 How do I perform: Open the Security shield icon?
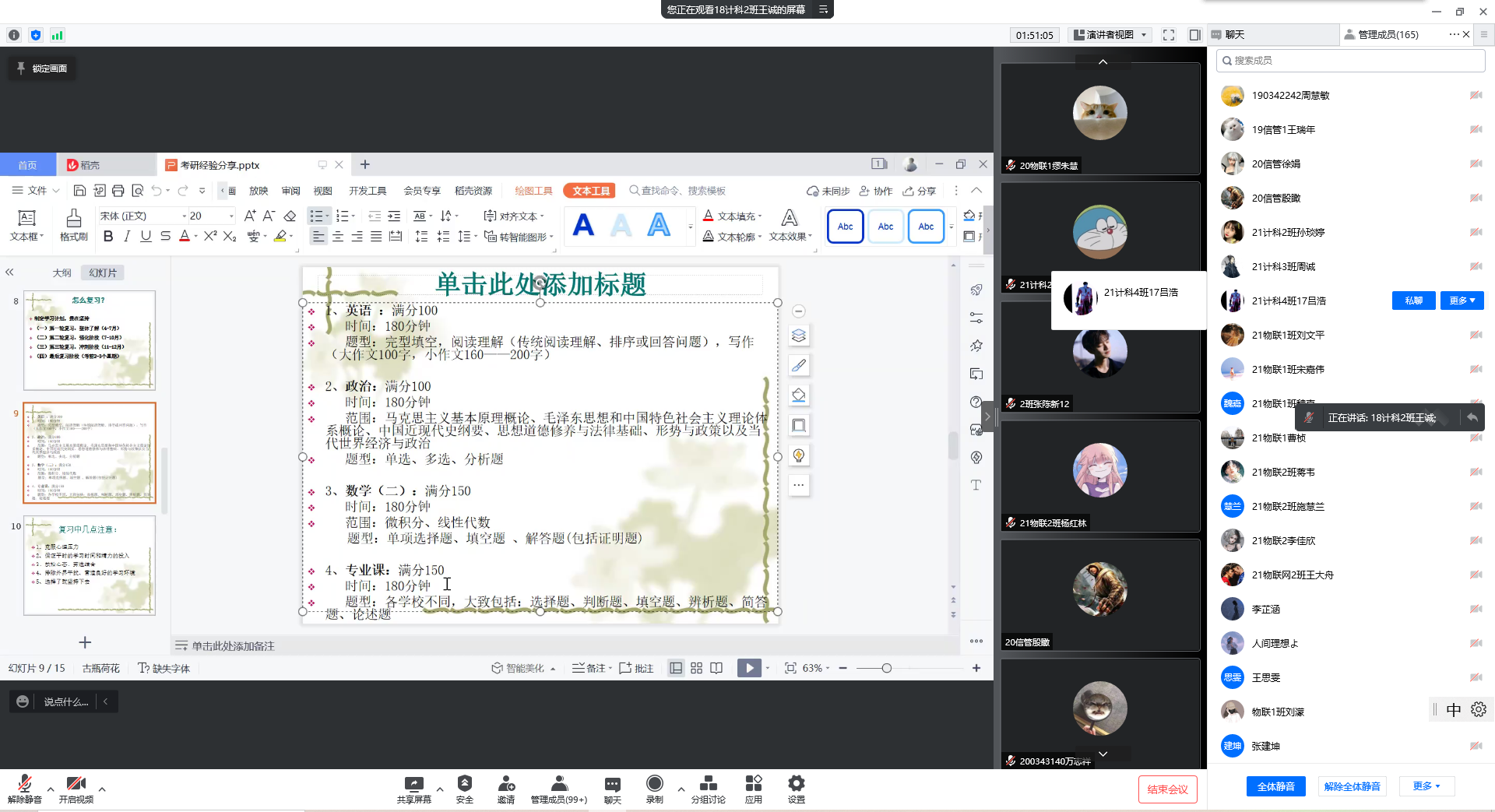pyautogui.click(x=464, y=784)
